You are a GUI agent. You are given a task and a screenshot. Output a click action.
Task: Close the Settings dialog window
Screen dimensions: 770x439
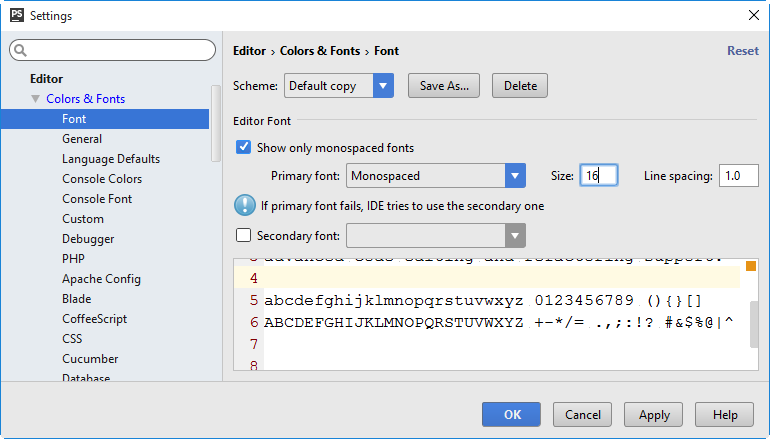[x=752, y=16]
